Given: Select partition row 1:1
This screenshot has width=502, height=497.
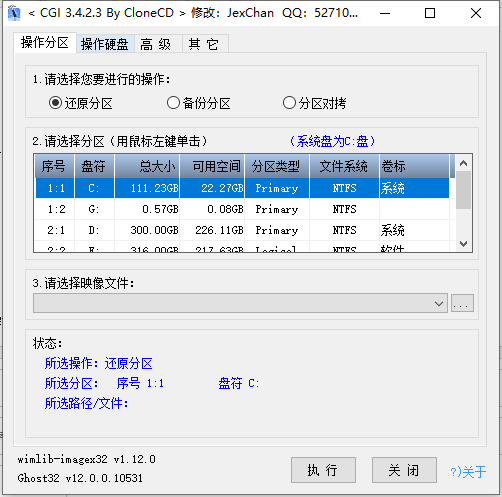Looking at the screenshot, I should [242, 188].
